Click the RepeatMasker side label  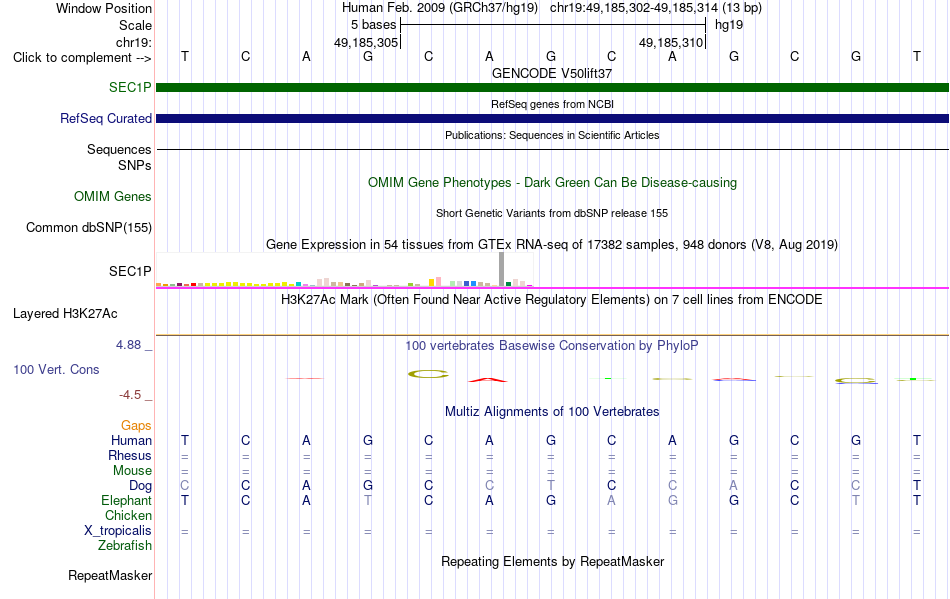110,575
